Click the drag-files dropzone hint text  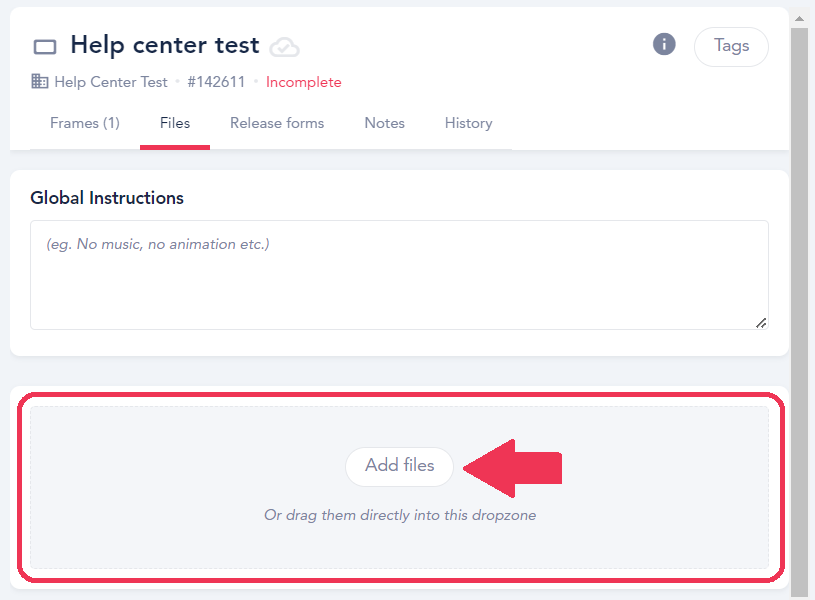tap(400, 516)
